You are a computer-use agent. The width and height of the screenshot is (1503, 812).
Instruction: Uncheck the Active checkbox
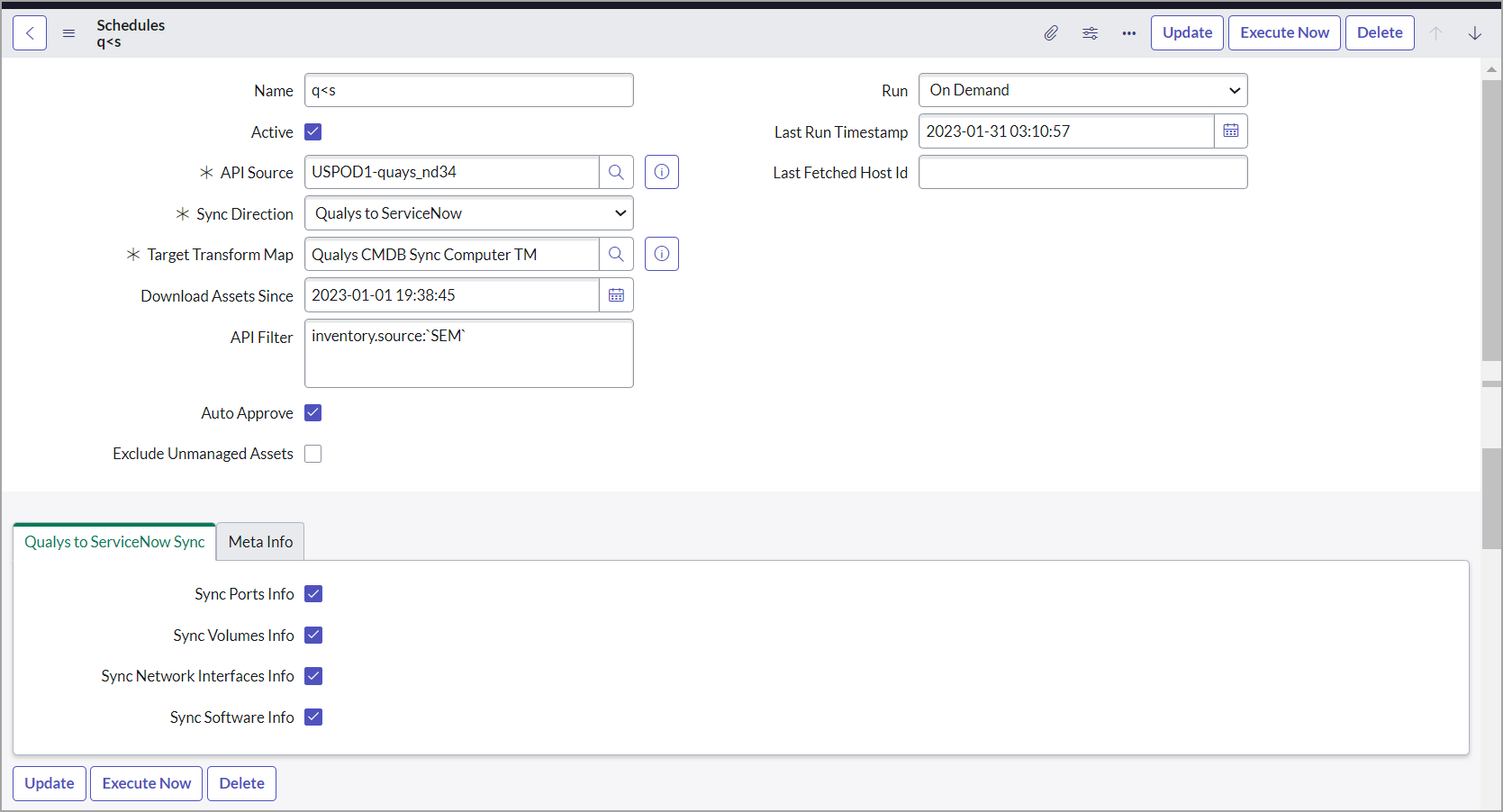(313, 132)
